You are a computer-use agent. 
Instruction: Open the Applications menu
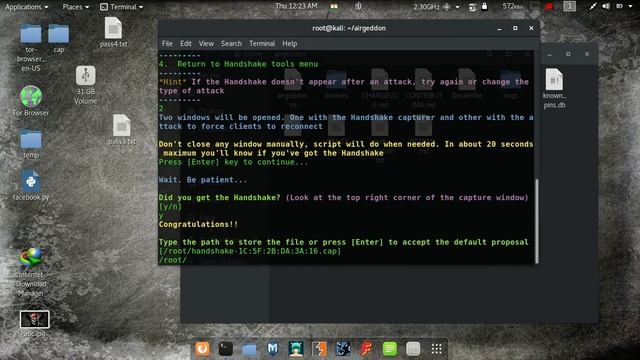click(x=27, y=7)
